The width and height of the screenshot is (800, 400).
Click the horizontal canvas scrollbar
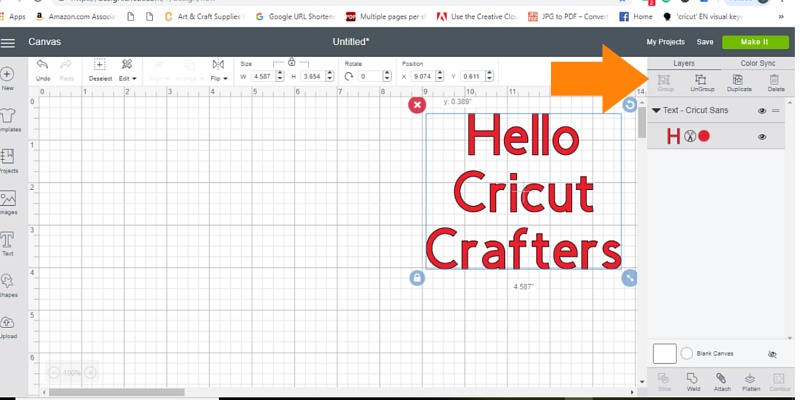tap(117, 392)
